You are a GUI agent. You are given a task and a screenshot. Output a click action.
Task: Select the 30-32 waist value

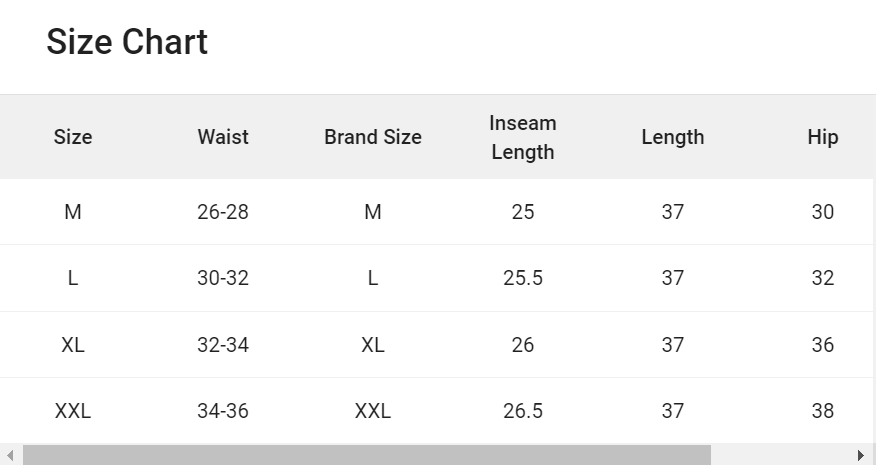pyautogui.click(x=223, y=278)
